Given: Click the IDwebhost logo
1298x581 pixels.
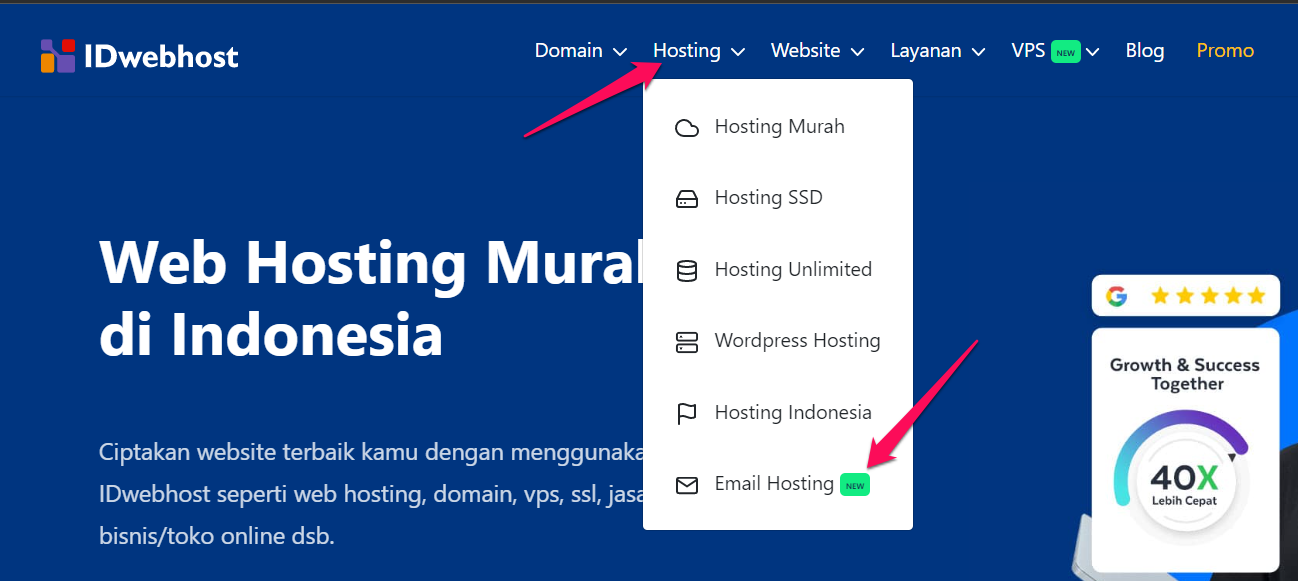Looking at the screenshot, I should [139, 55].
